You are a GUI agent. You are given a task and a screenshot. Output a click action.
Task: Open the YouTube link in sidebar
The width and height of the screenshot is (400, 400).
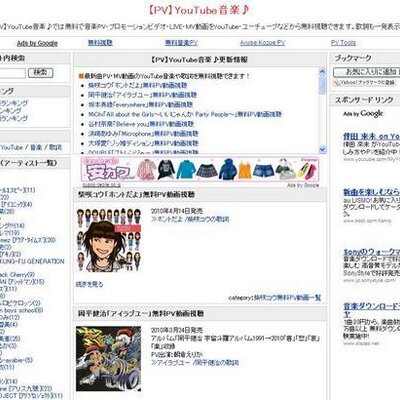click(12, 147)
